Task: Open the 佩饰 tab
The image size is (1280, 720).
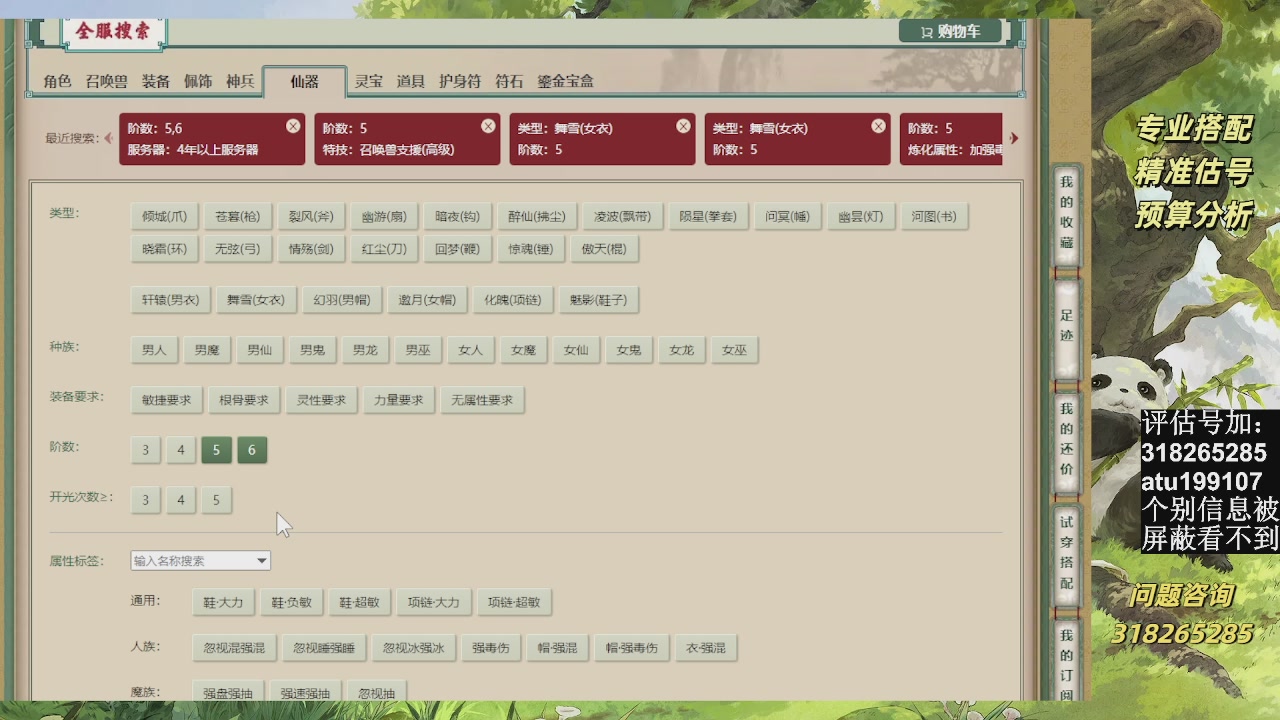Action: (198, 81)
